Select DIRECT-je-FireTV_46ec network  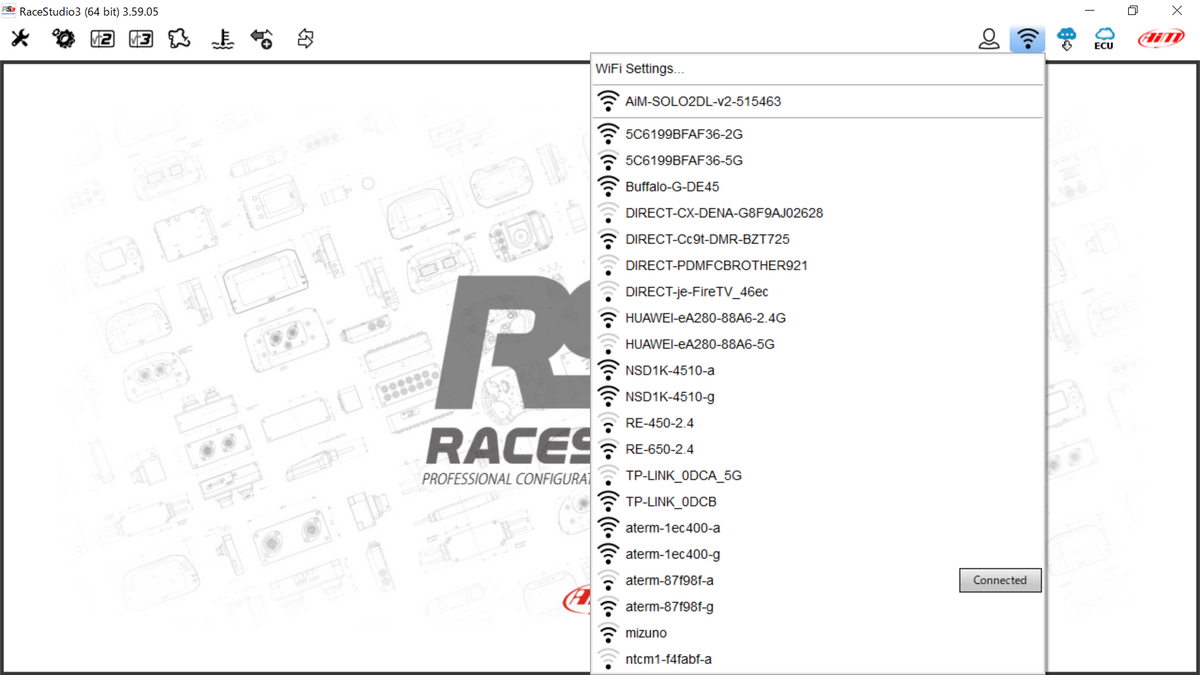click(817, 291)
